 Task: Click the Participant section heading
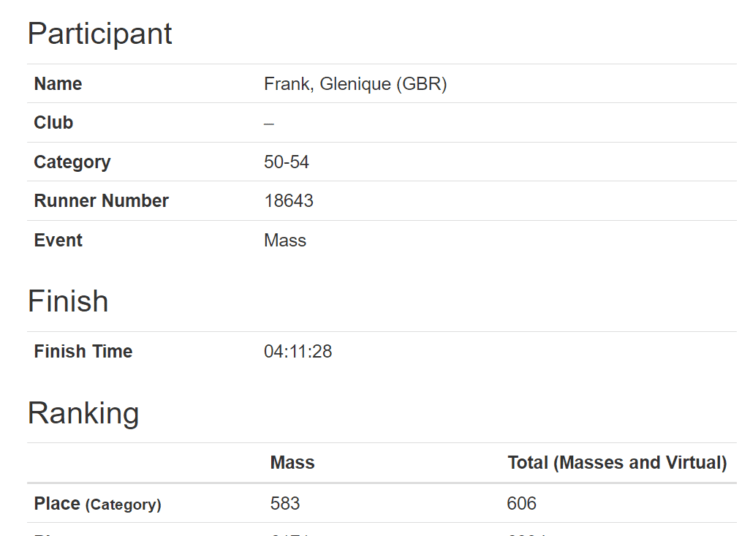99,34
